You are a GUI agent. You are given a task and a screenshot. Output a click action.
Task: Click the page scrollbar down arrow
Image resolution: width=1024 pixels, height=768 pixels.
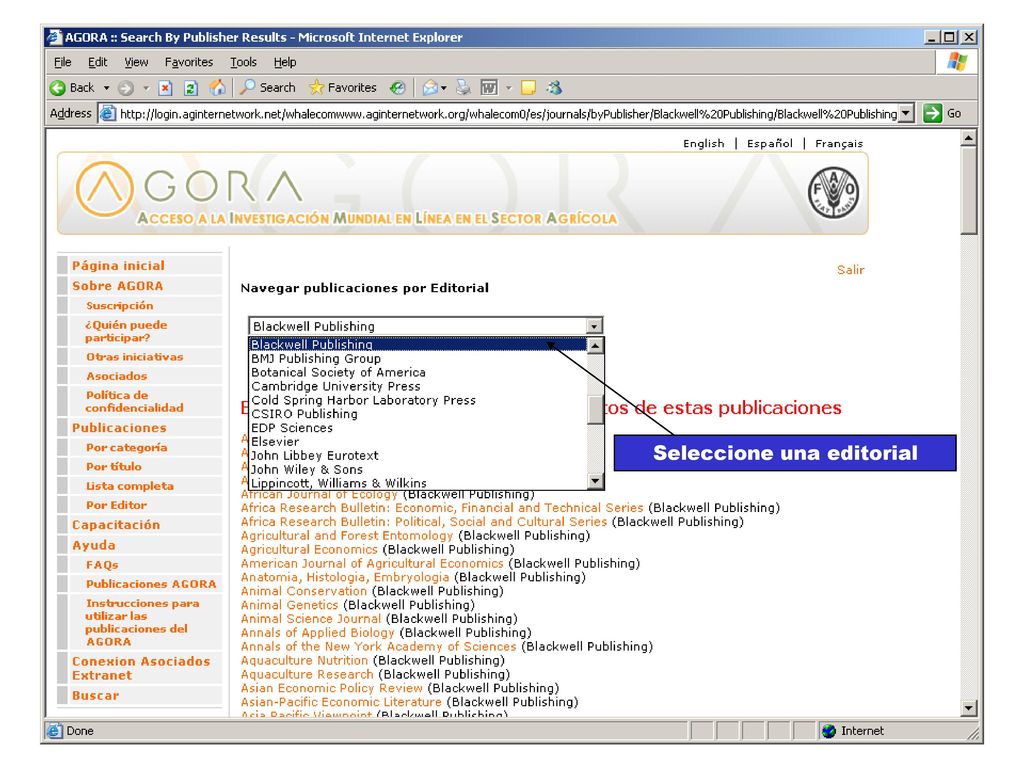click(968, 708)
